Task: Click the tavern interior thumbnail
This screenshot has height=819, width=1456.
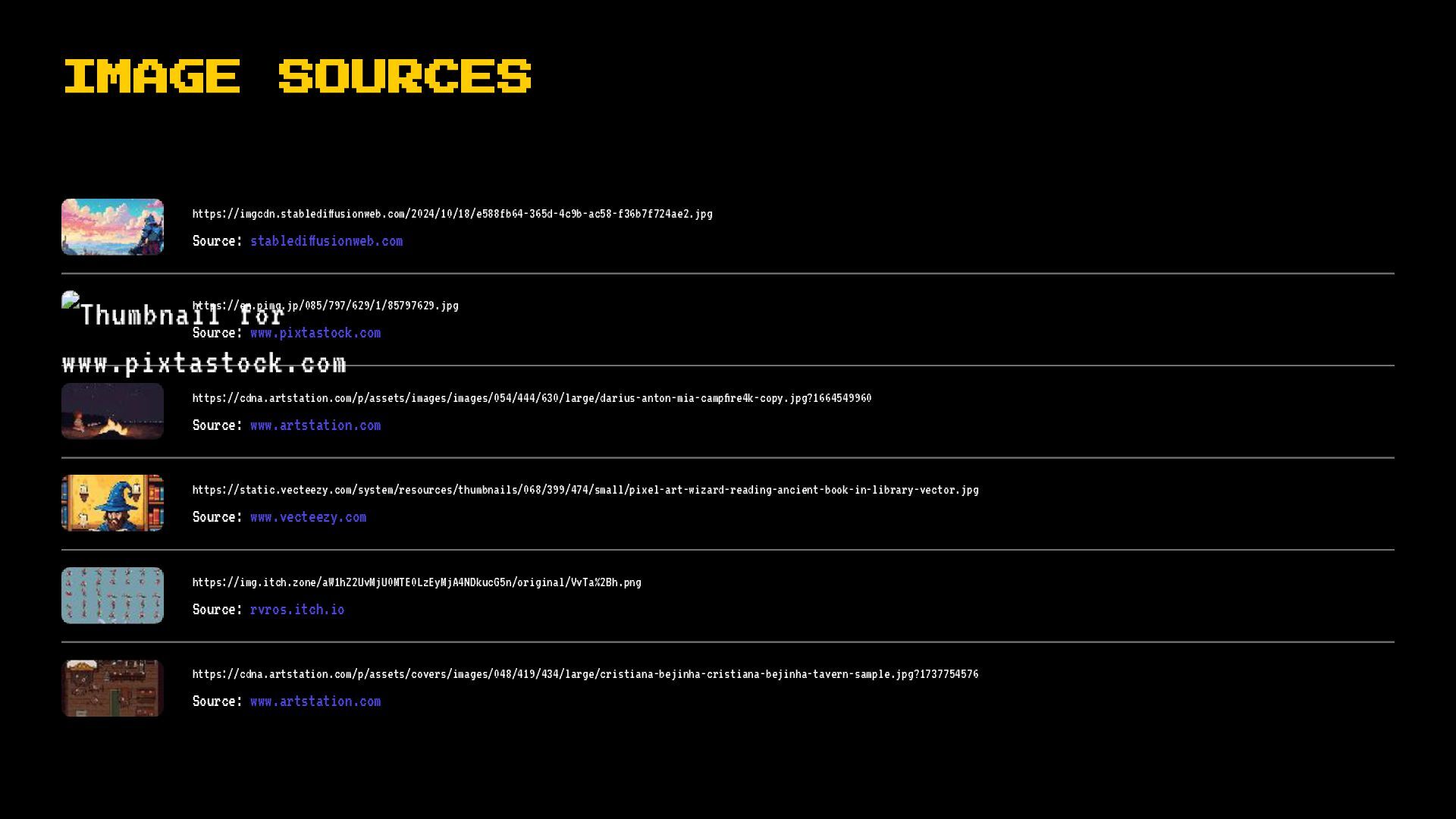Action: [x=112, y=688]
